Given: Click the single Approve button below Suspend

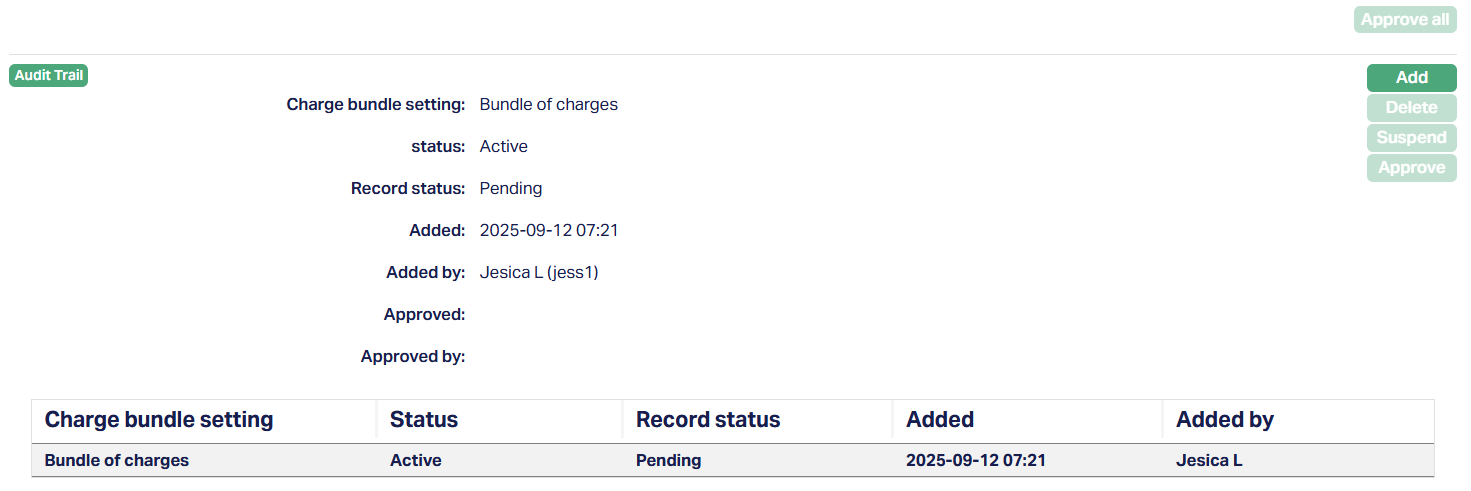Looking at the screenshot, I should point(1411,168).
